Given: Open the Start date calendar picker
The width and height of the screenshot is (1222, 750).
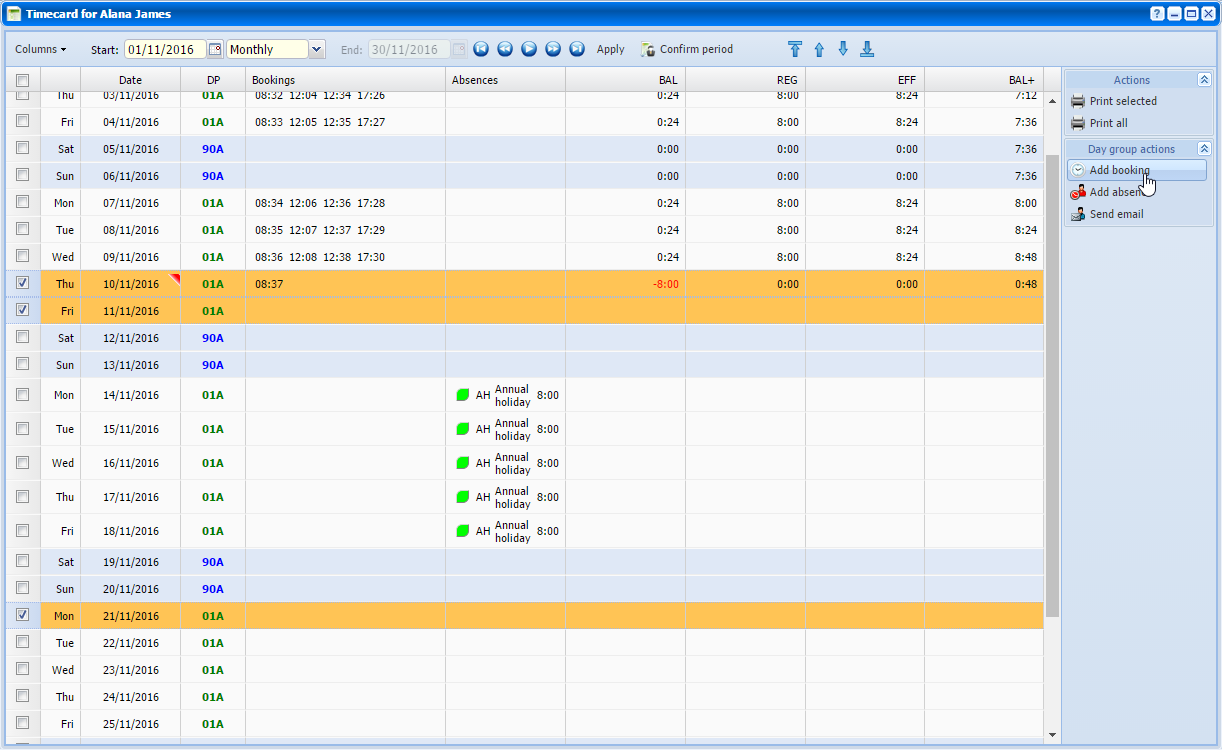Looking at the screenshot, I should pyautogui.click(x=215, y=49).
